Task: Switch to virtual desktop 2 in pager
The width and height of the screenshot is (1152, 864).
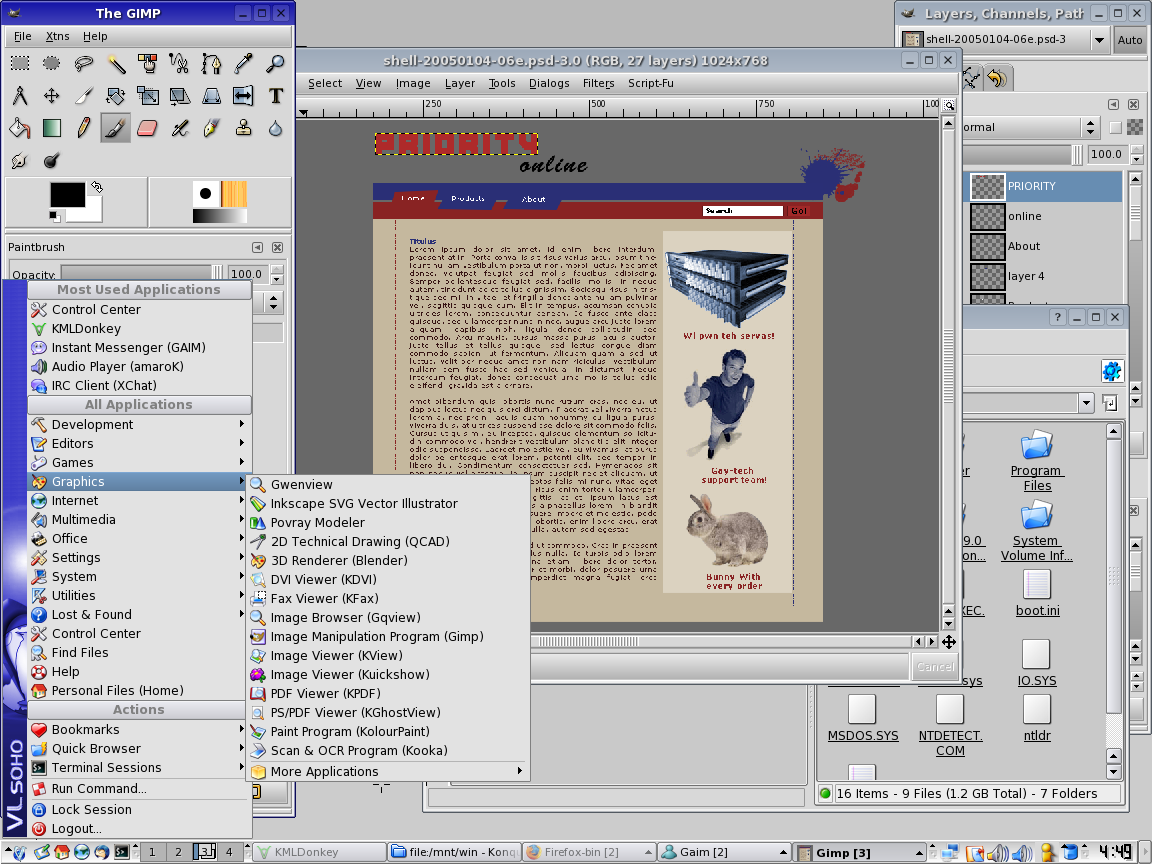Action: [178, 852]
